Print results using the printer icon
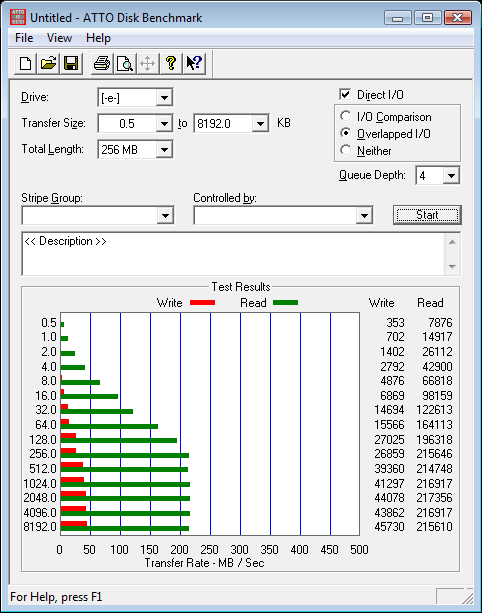Screen dimensions: 482x613 pos(102,63)
